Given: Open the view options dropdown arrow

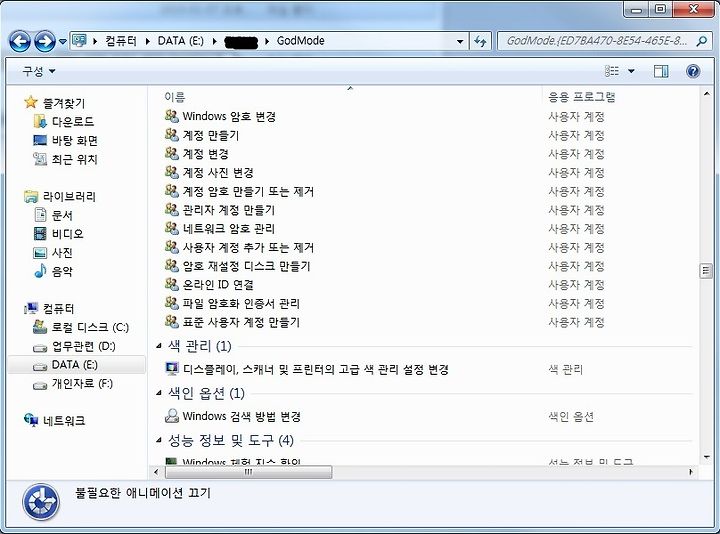Looking at the screenshot, I should coord(631,71).
